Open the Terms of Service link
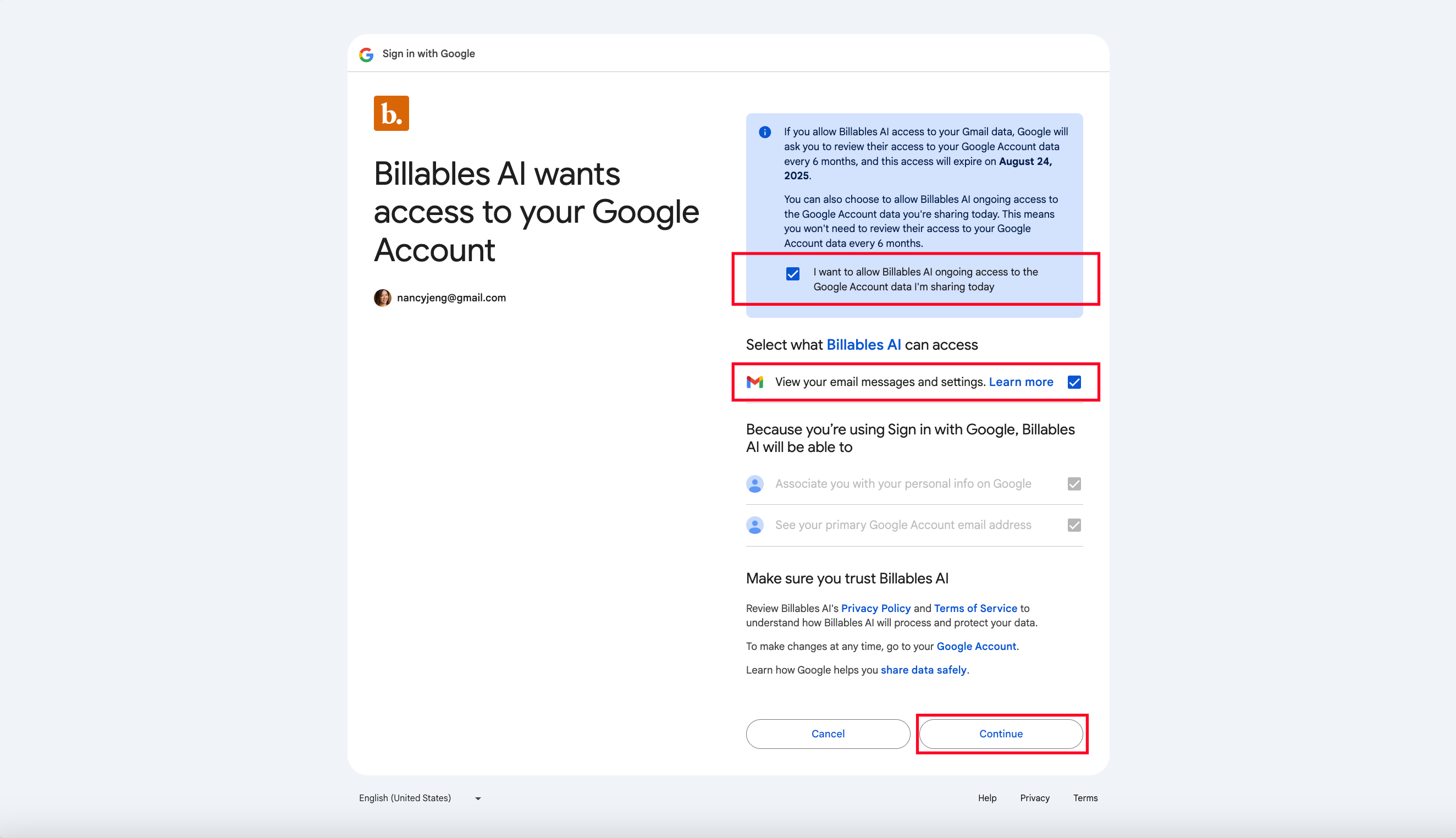 click(x=975, y=608)
